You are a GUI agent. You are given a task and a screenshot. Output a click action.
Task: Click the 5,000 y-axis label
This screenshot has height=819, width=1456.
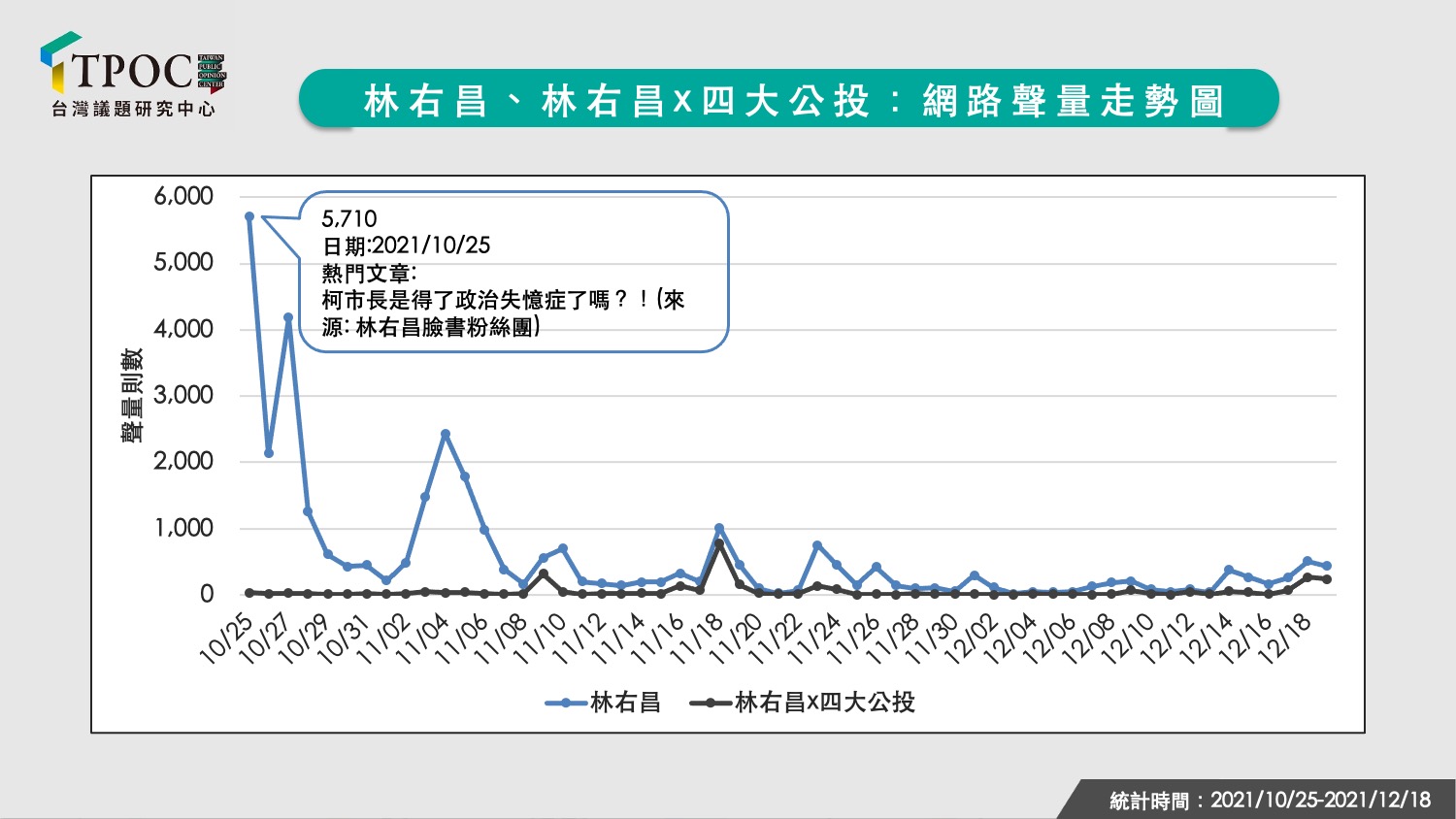pyautogui.click(x=183, y=263)
